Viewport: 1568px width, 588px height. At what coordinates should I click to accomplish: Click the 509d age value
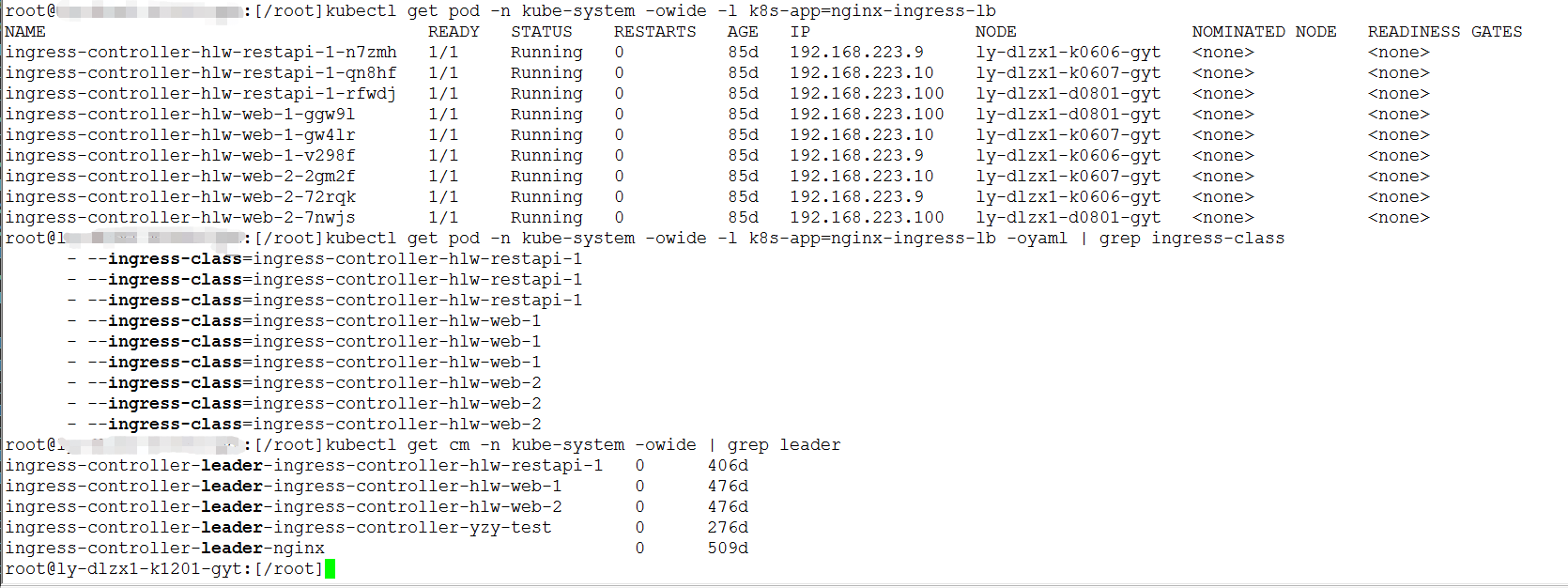[728, 549]
